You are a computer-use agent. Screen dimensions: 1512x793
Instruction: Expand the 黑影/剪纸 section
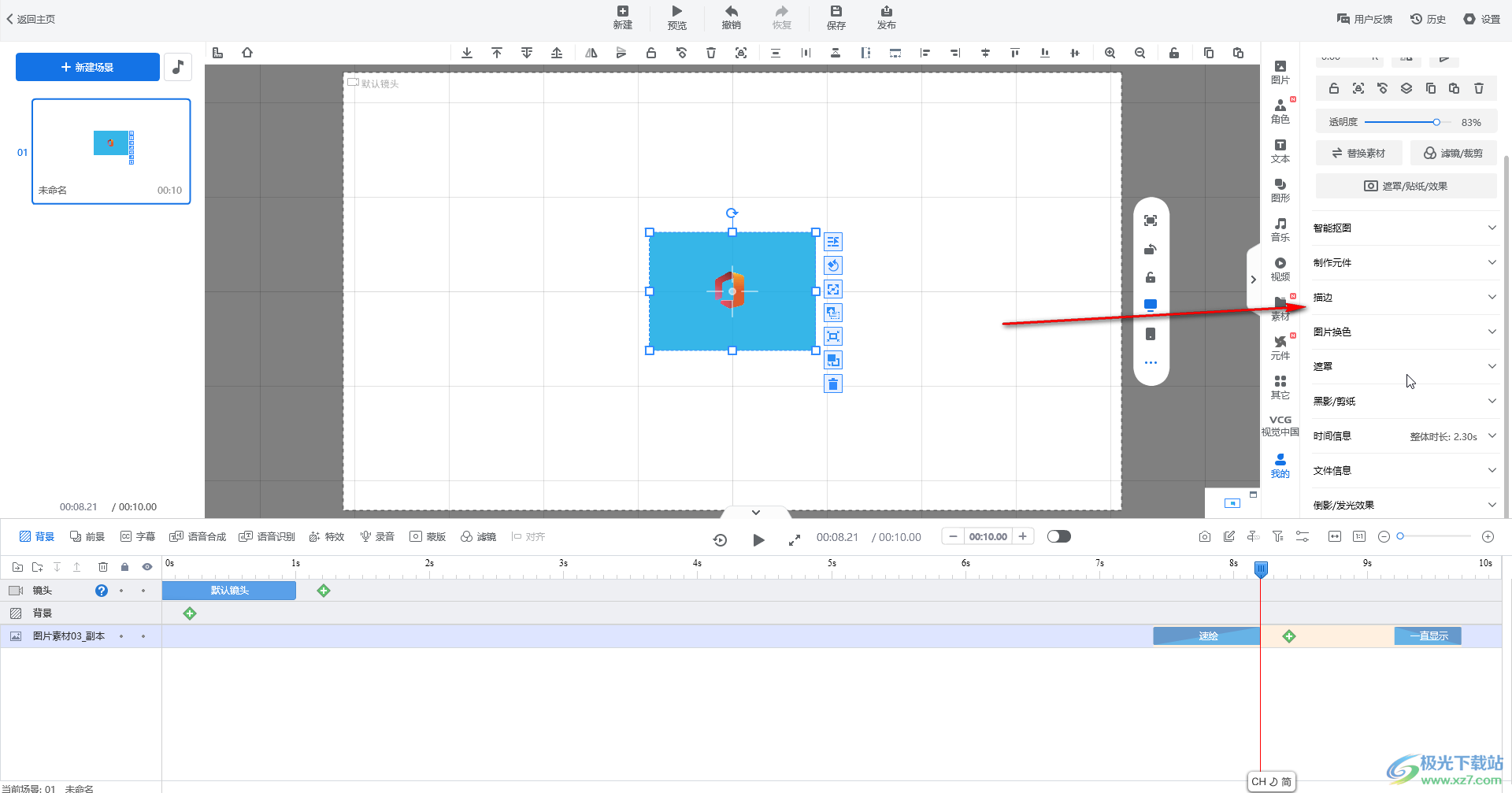point(1405,401)
